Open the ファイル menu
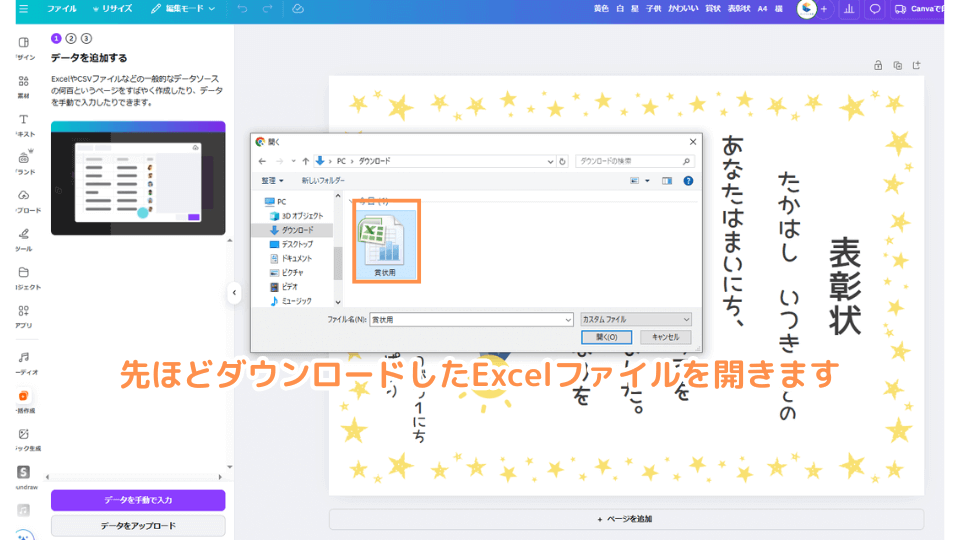 [x=61, y=9]
